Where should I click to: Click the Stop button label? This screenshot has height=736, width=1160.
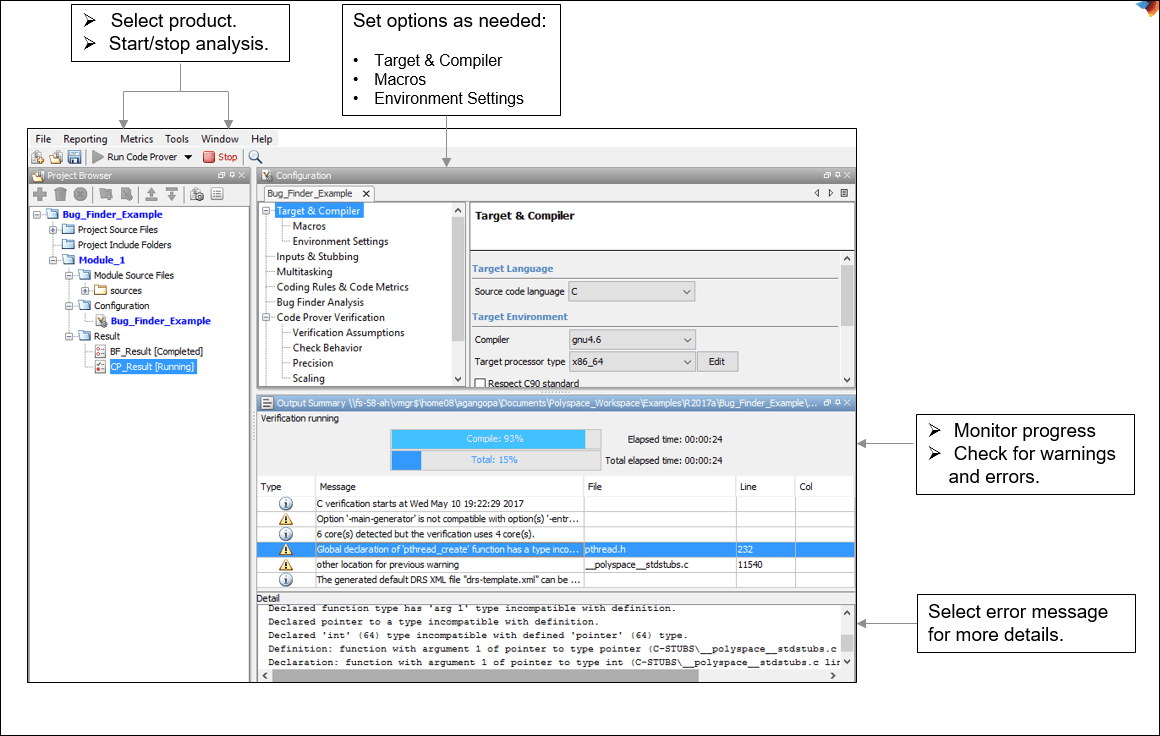pyautogui.click(x=228, y=157)
